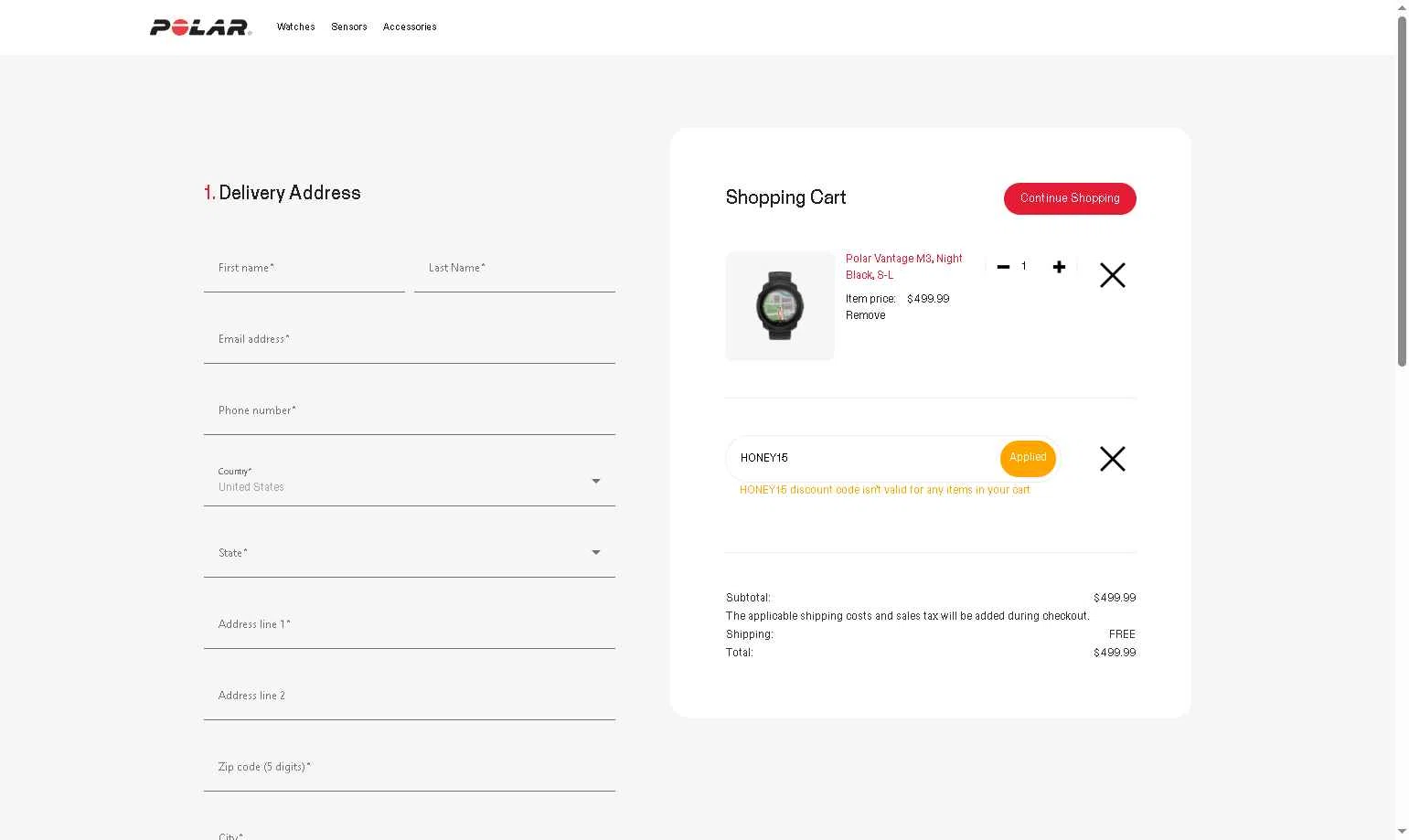The width and height of the screenshot is (1409, 840).
Task: Decrease the watch quantity with minus icon
Action: click(1003, 267)
